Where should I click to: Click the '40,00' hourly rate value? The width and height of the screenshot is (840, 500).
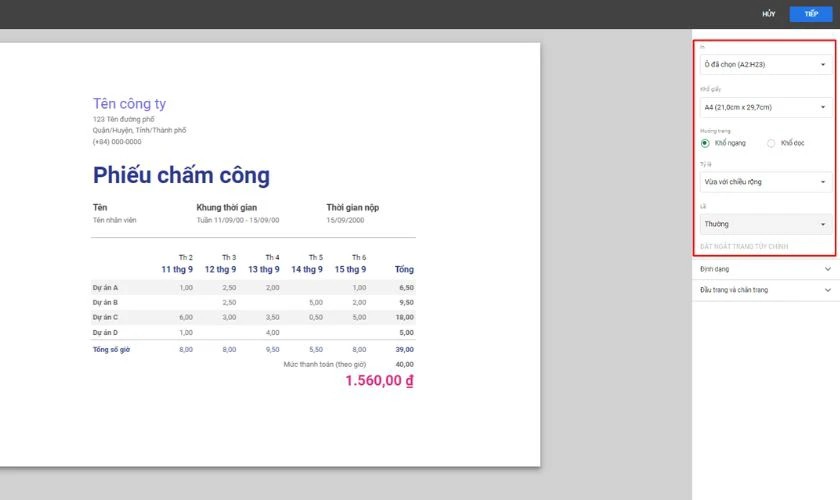coord(404,364)
